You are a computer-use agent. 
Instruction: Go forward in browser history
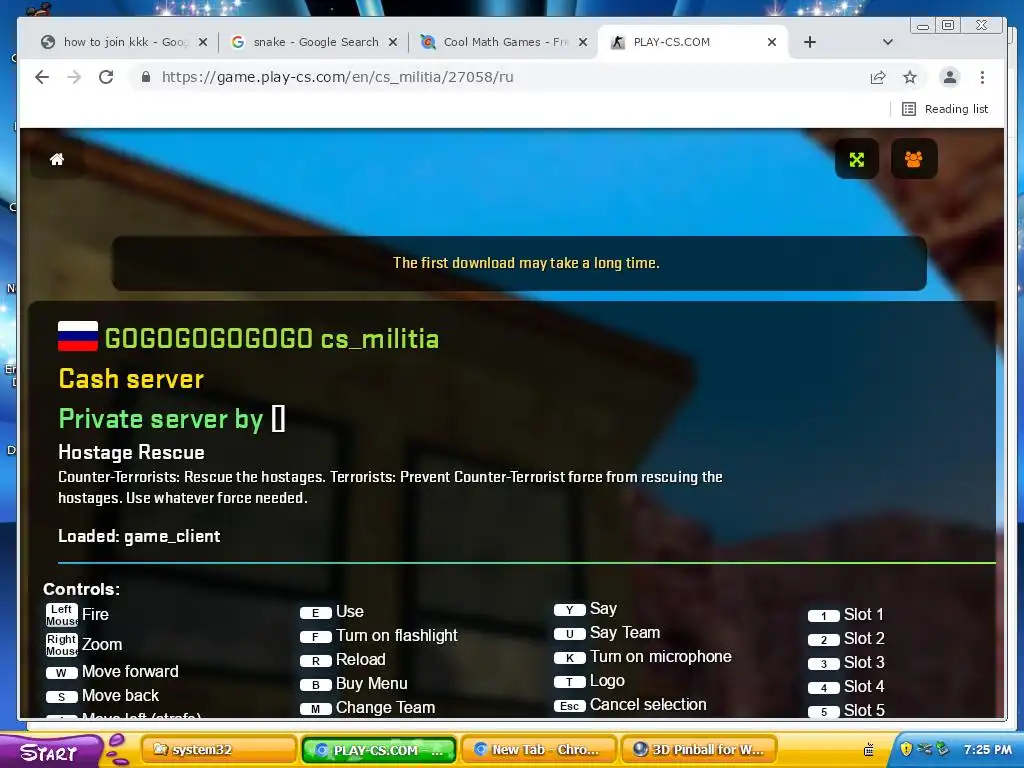tap(74, 77)
